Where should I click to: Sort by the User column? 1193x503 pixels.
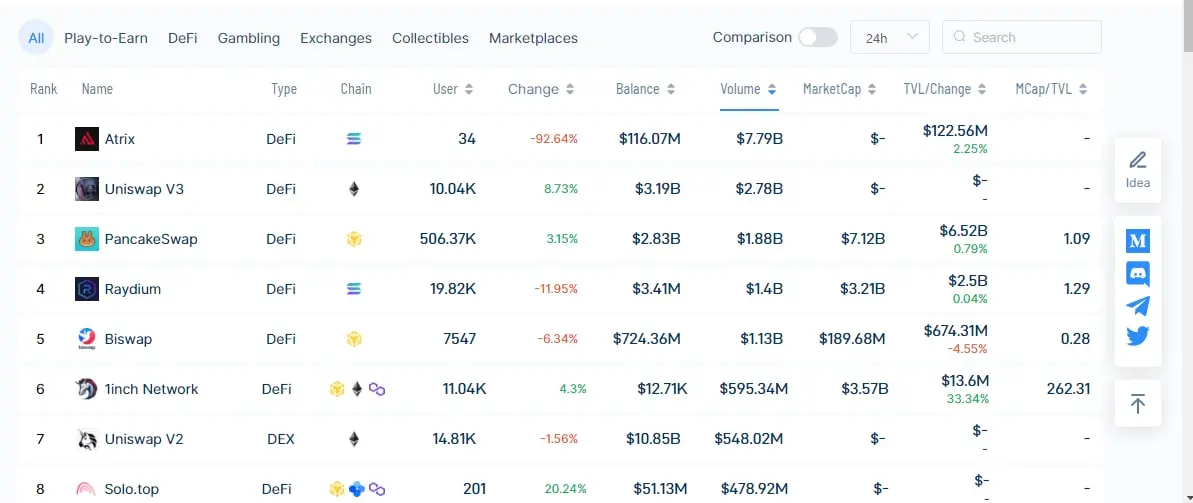(453, 89)
